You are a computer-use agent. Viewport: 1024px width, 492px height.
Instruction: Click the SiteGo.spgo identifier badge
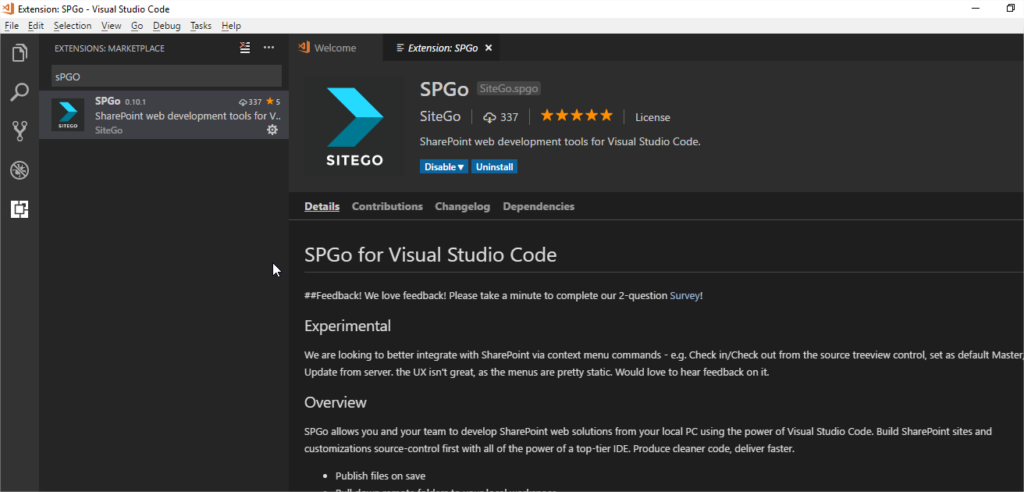click(509, 88)
